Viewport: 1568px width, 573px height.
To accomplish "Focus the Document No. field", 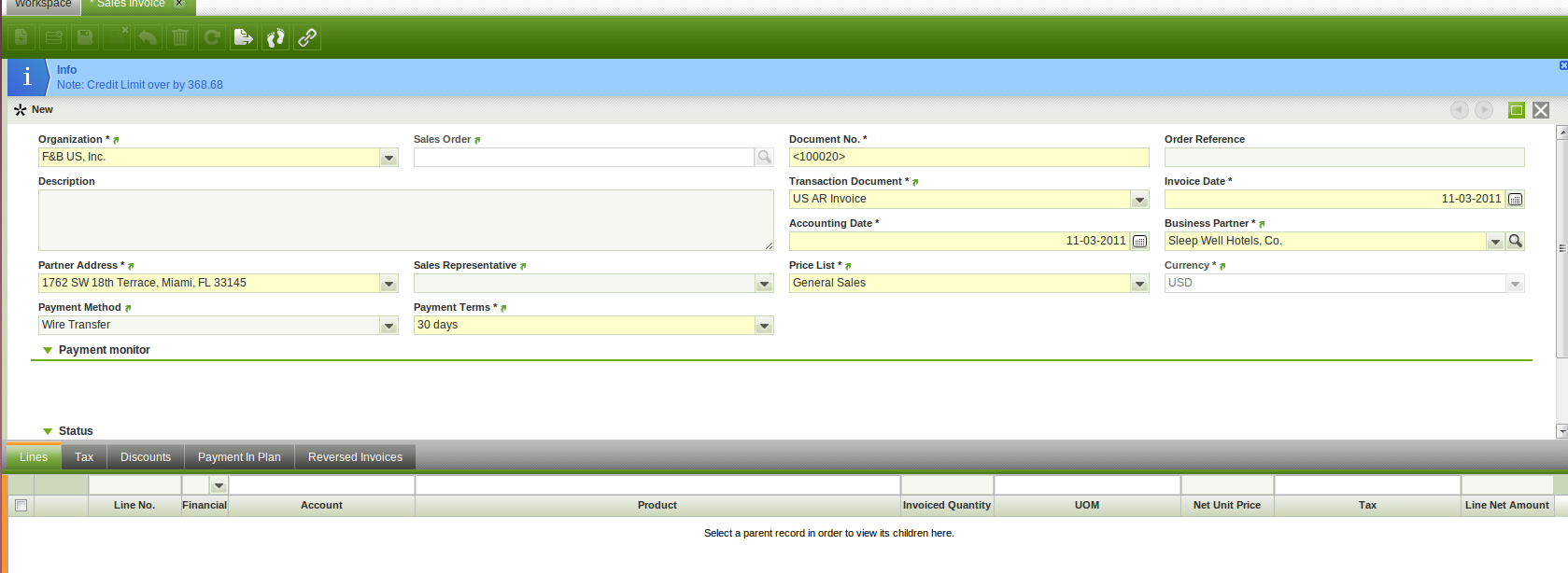I will coord(969,157).
